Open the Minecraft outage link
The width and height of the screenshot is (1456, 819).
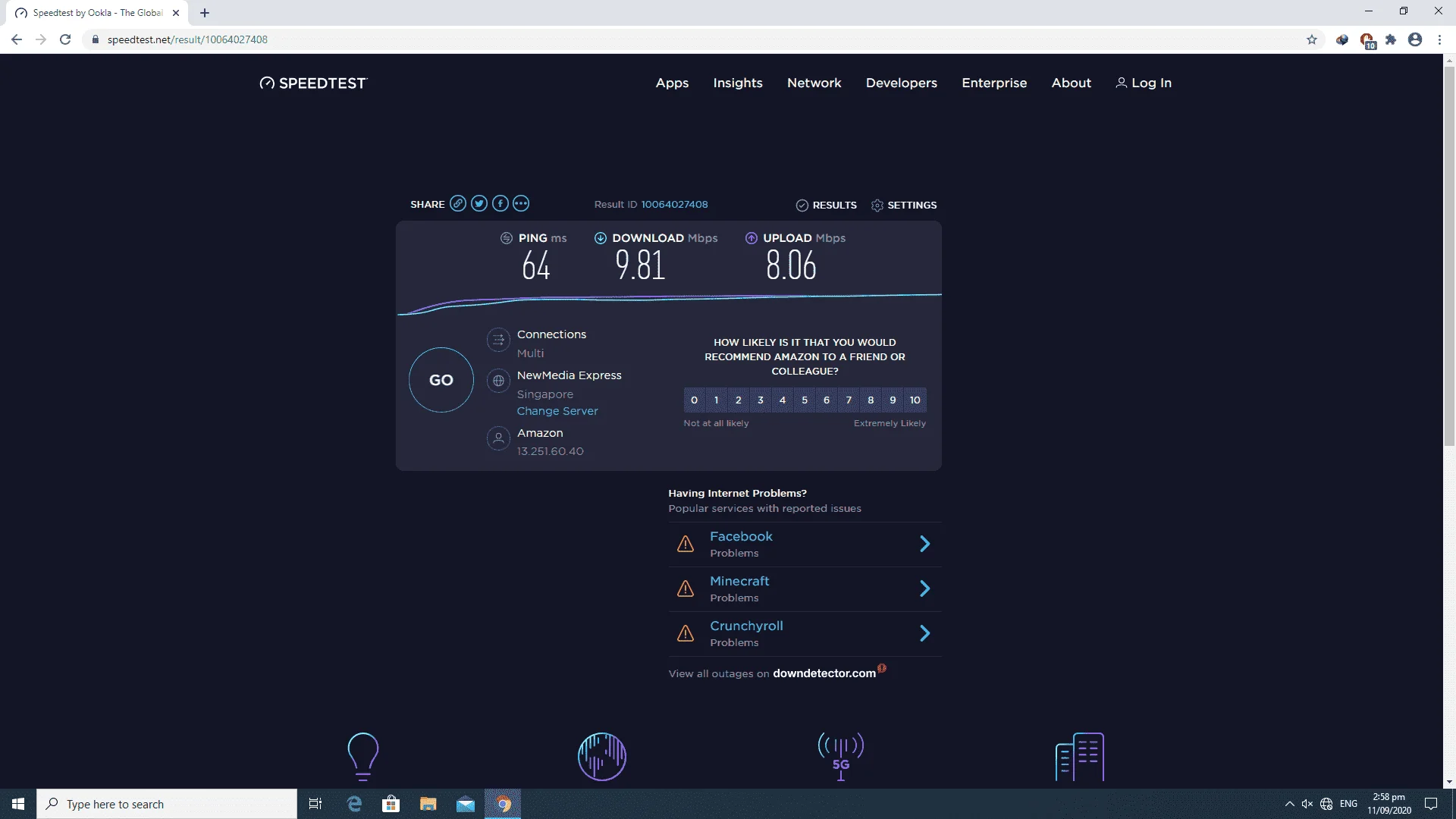(x=739, y=581)
